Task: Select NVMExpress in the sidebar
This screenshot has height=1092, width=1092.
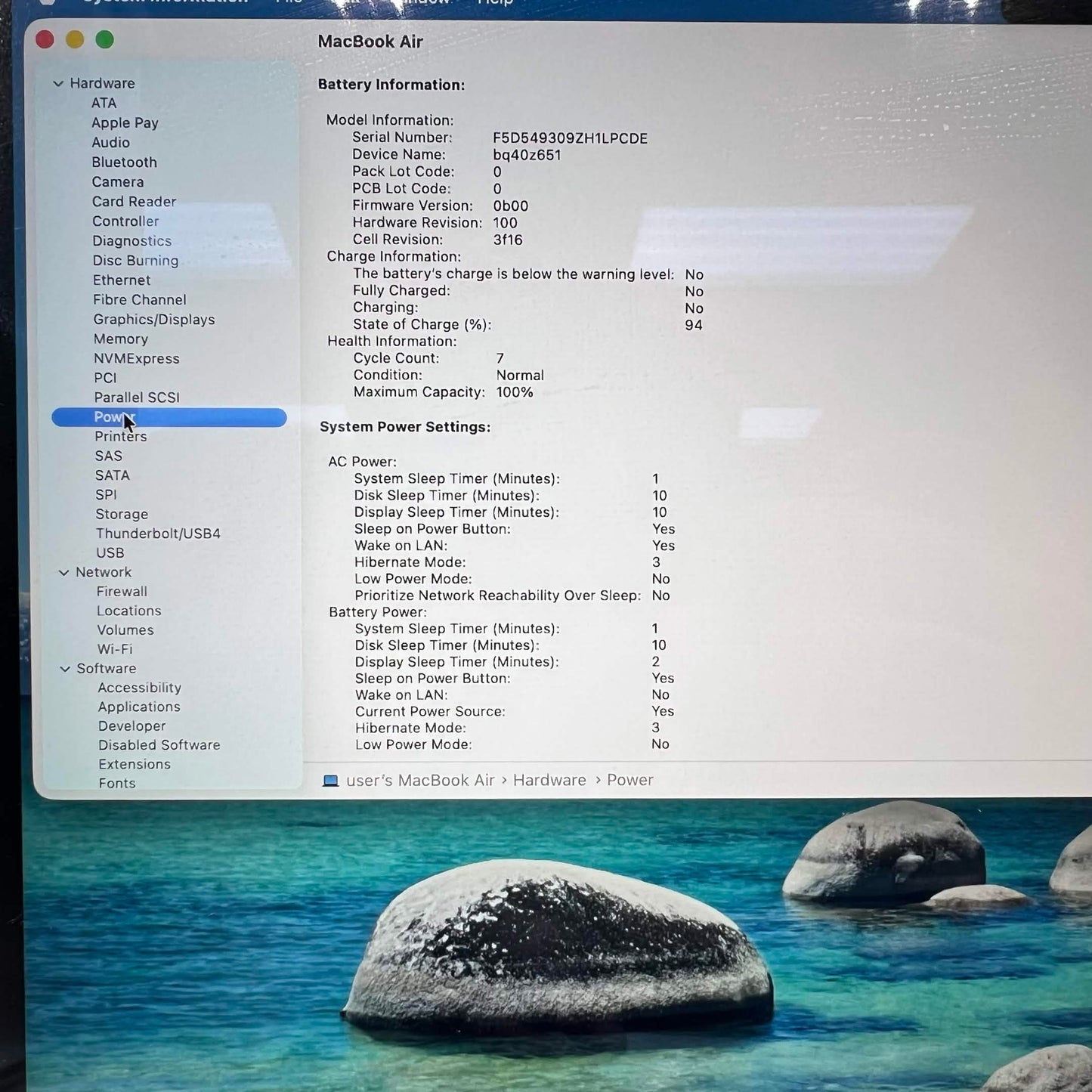Action: pyautogui.click(x=136, y=358)
